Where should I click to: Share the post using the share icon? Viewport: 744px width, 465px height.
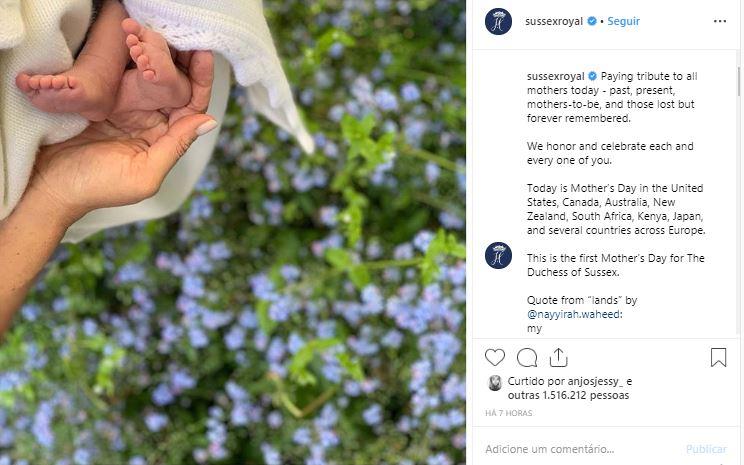(x=558, y=357)
